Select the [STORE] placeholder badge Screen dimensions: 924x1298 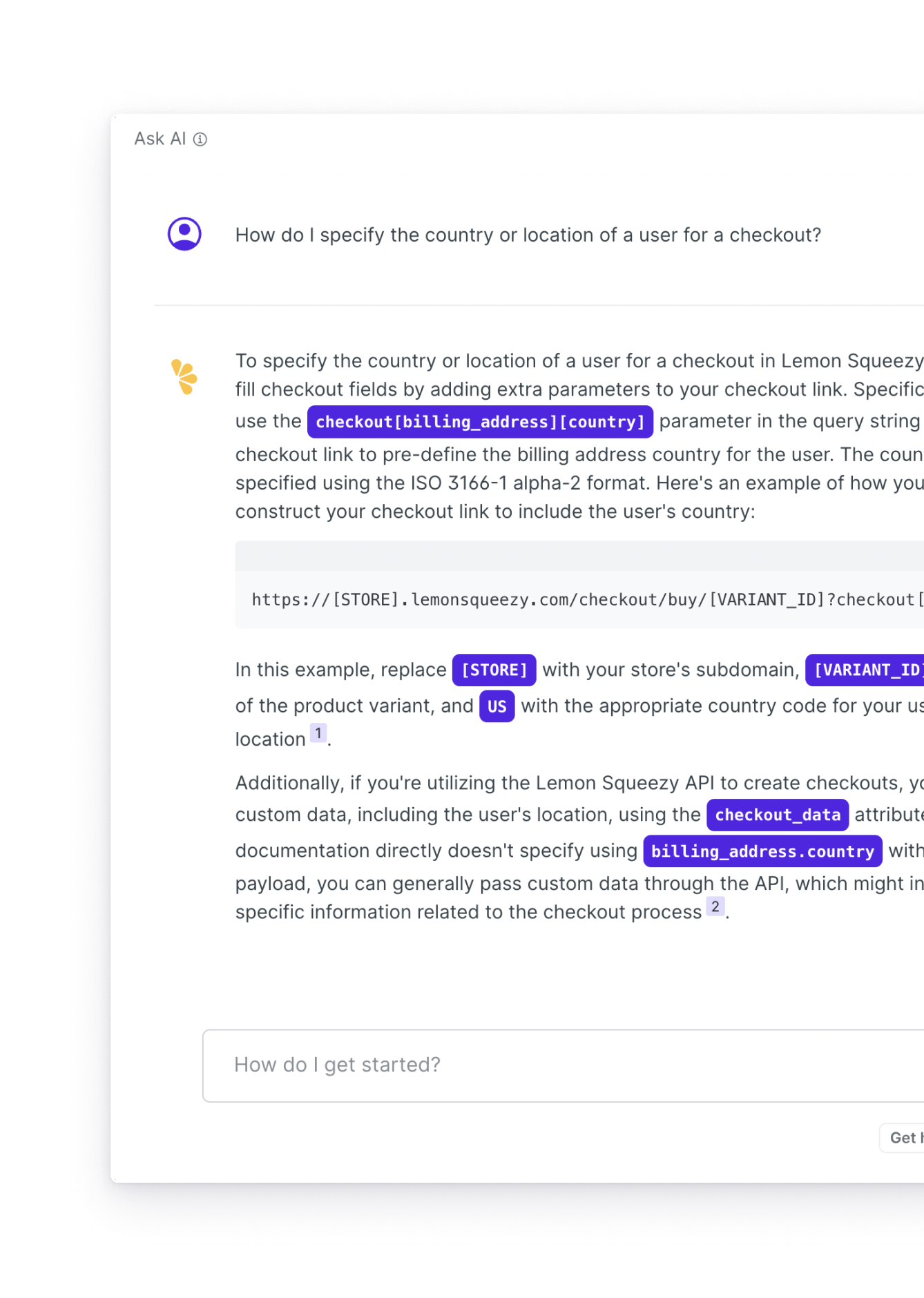click(x=494, y=670)
